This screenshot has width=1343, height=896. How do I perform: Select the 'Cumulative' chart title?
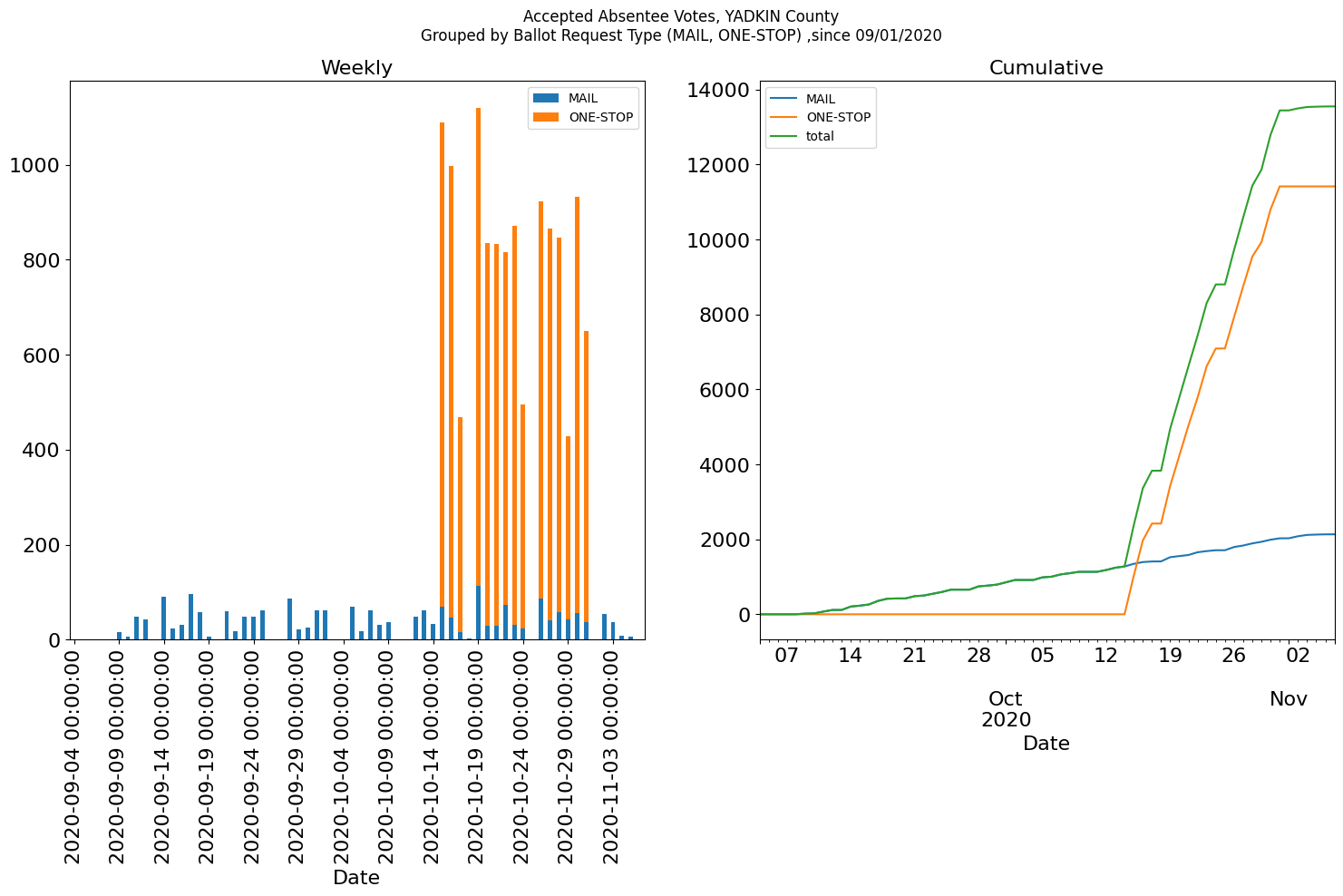(x=1046, y=68)
